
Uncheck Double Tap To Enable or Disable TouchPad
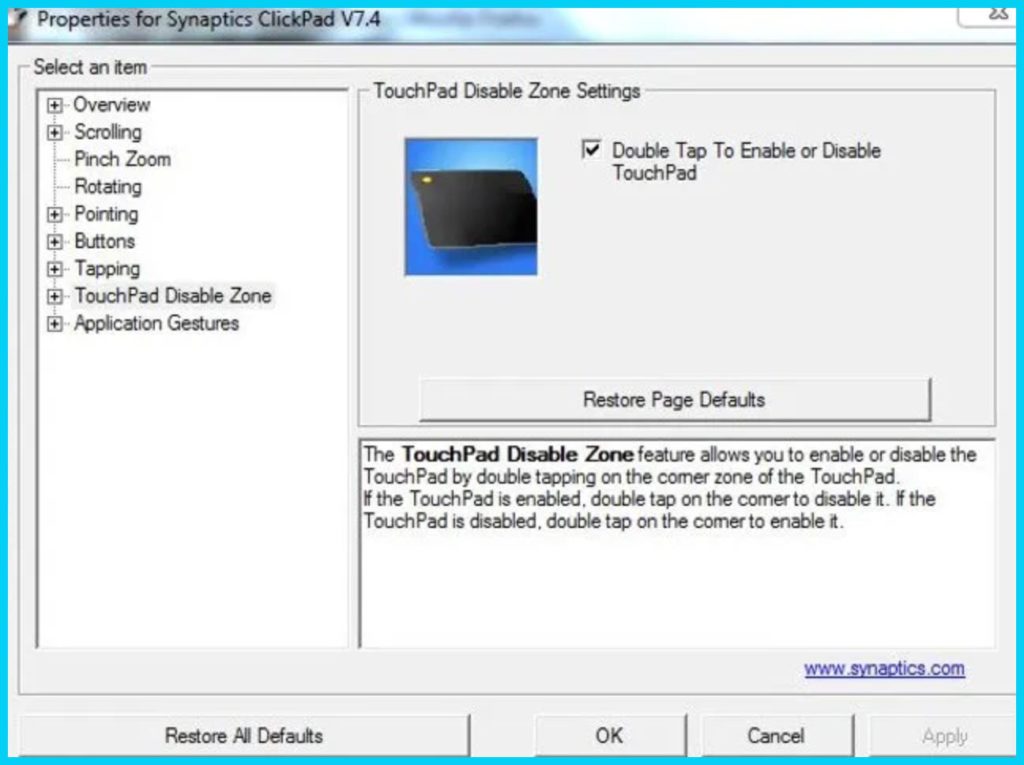[x=591, y=150]
